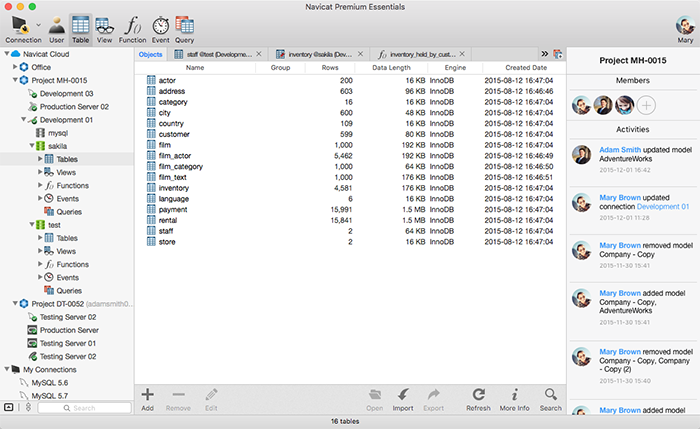Image resolution: width=700 pixels, height=429 pixels.
Task: Open Search in the bottom toolbar
Action: tap(550, 399)
